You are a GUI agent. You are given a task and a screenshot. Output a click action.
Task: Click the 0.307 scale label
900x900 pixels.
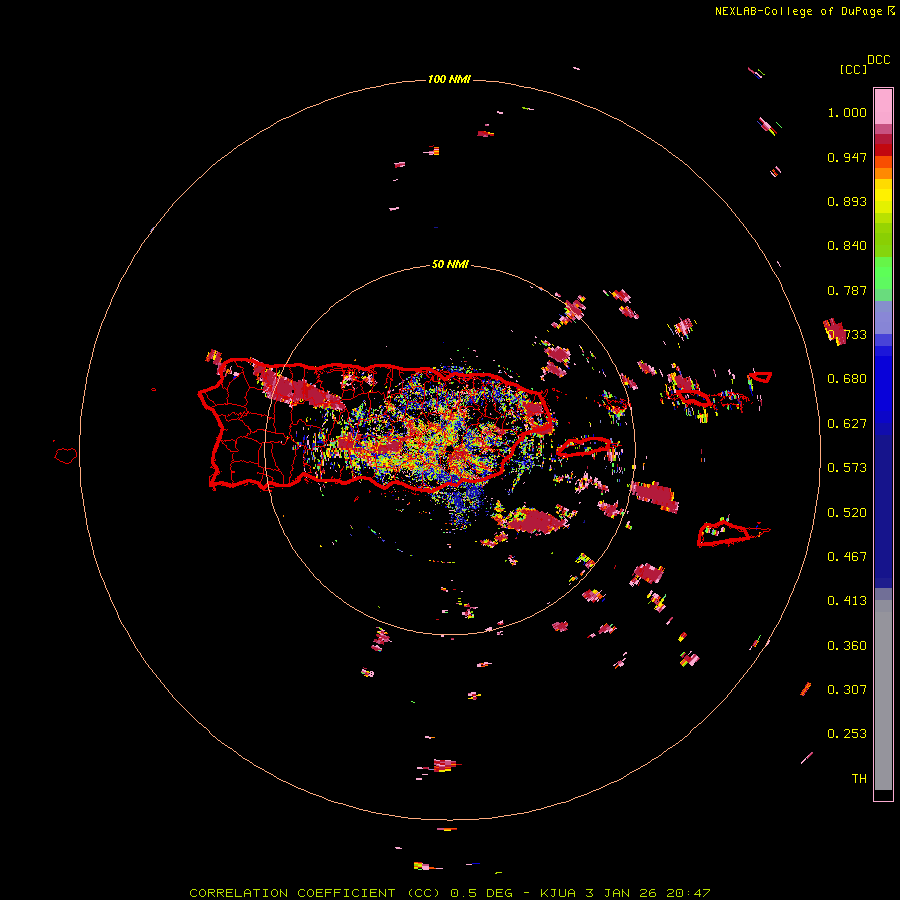click(847, 690)
